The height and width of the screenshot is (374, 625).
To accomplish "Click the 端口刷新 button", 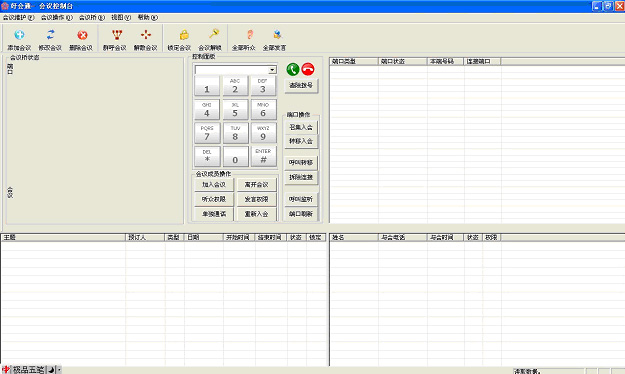I will click(x=301, y=214).
